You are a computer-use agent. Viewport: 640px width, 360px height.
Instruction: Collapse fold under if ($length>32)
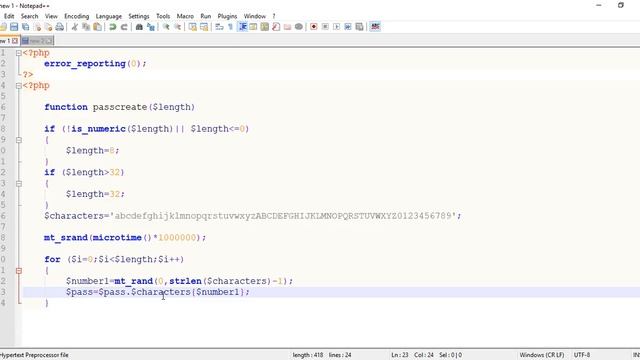(x=18, y=184)
